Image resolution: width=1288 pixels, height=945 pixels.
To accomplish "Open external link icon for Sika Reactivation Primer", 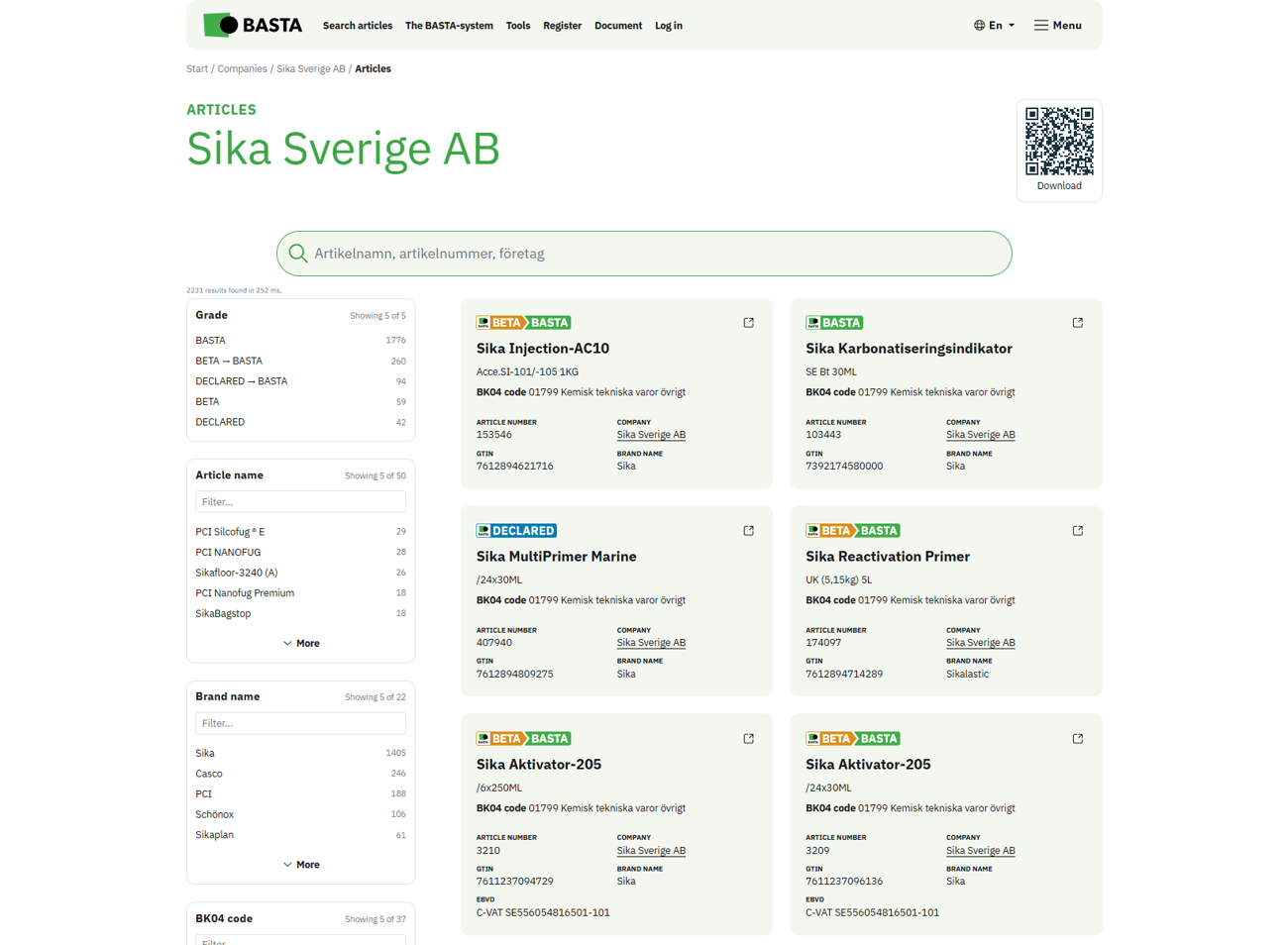I will click(x=1078, y=531).
